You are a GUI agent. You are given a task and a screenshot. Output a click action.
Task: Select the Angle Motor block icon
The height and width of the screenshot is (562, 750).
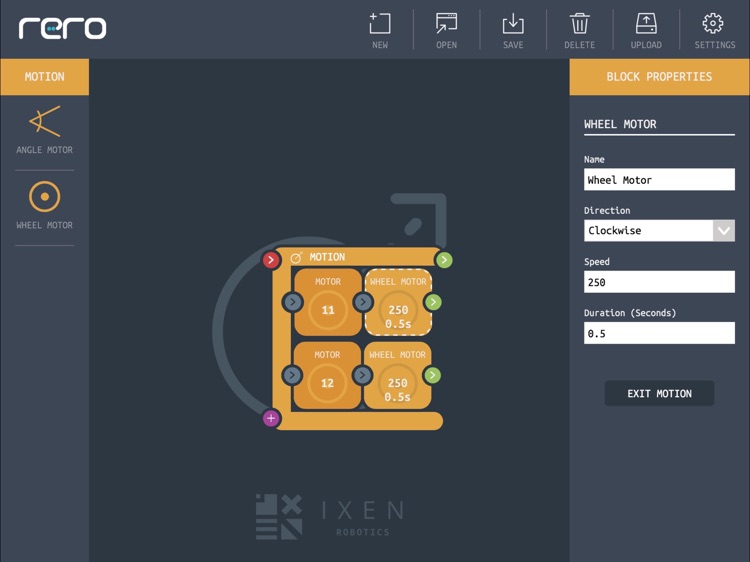(x=44, y=129)
